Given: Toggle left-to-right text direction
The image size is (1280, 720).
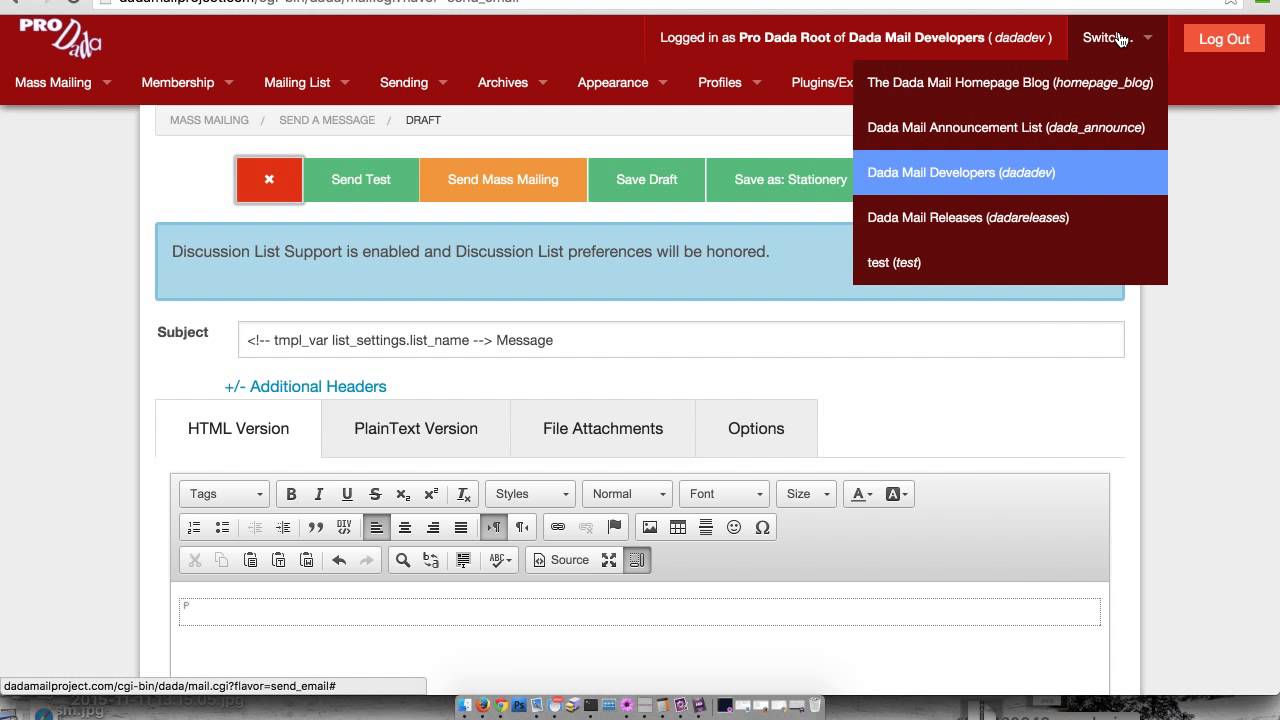Looking at the screenshot, I should pos(494,527).
